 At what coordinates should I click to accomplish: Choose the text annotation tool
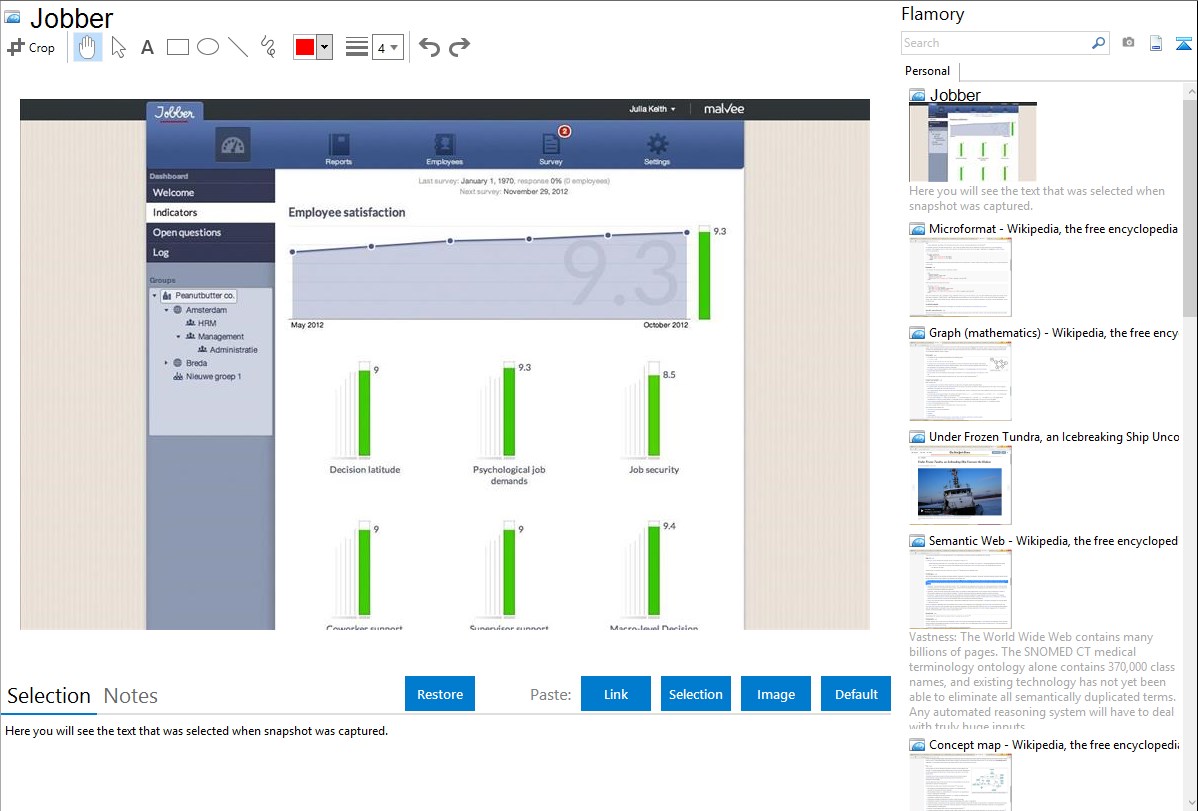(147, 47)
